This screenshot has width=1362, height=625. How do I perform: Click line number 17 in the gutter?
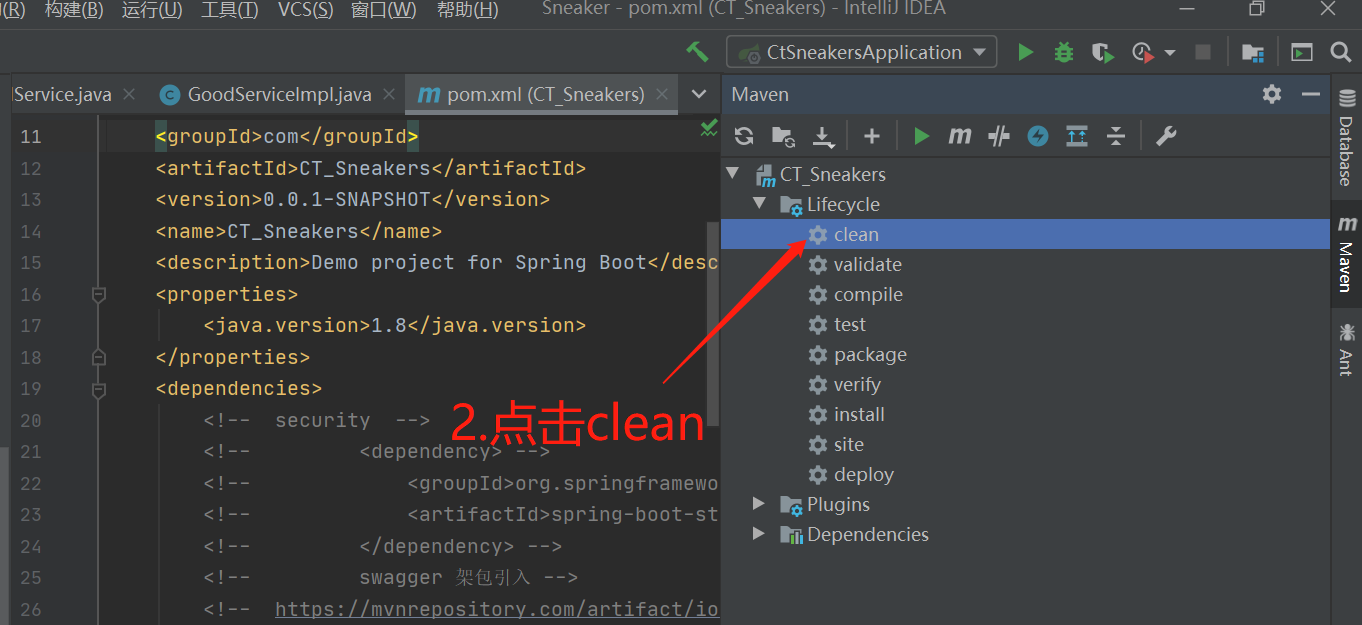(31, 325)
